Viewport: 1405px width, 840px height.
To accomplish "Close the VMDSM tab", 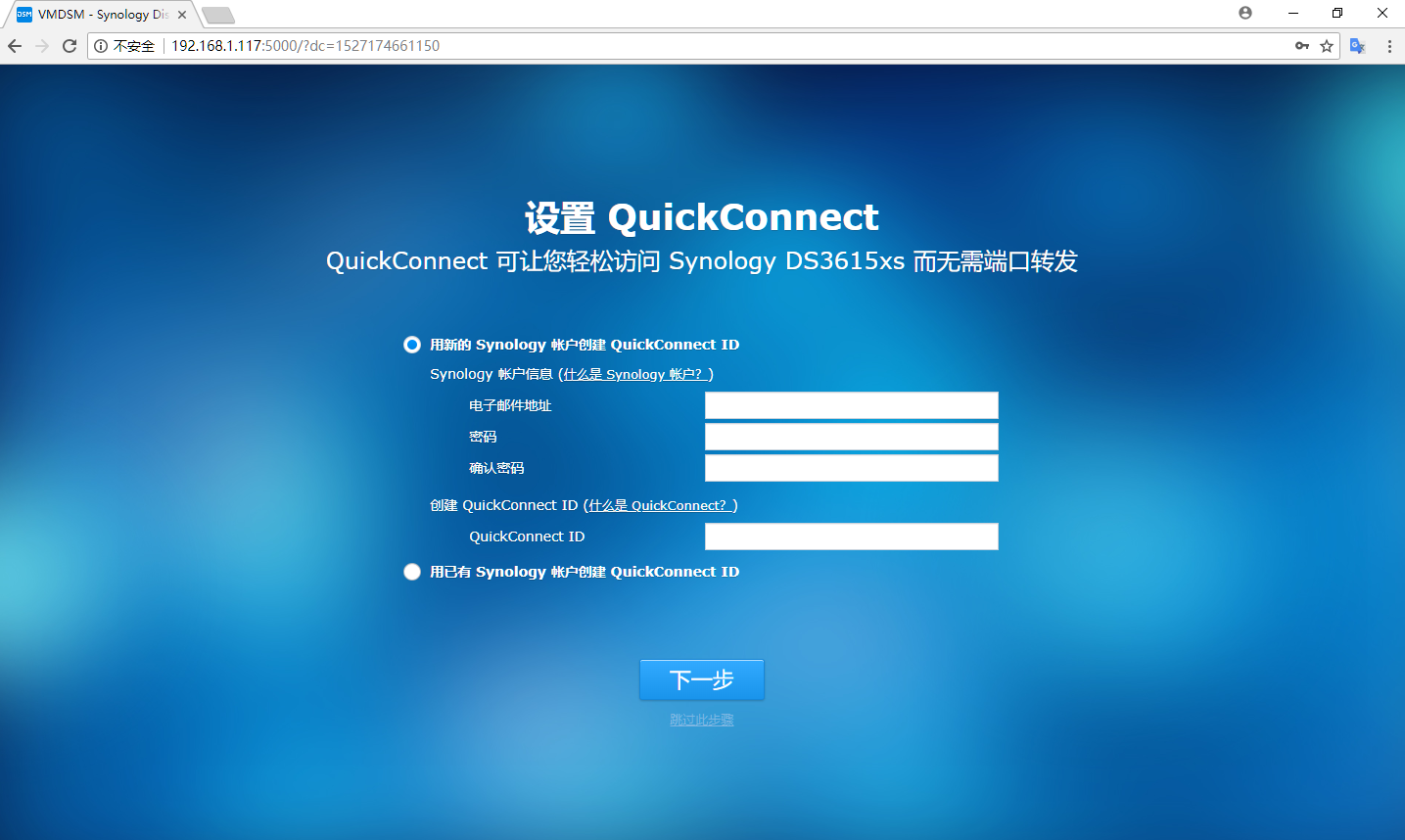I will tap(182, 15).
